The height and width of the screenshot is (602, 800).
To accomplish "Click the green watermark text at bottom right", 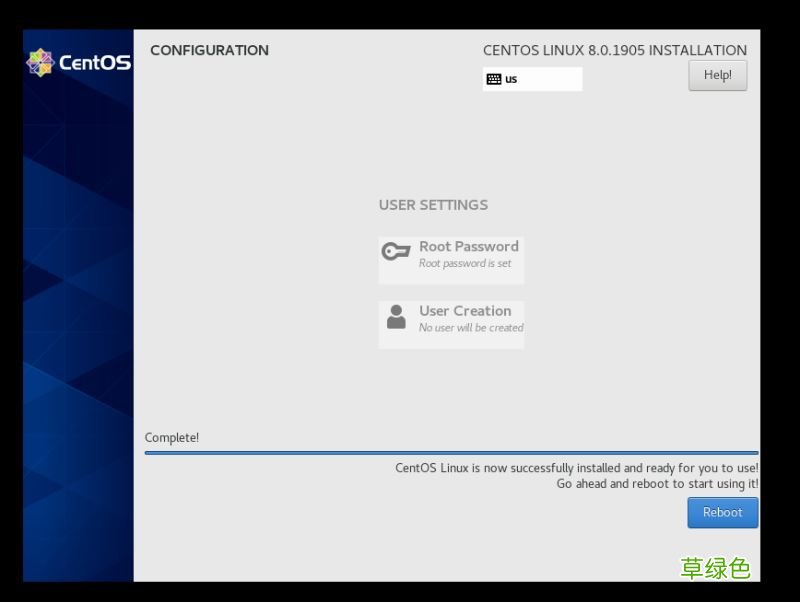I will pos(717,568).
